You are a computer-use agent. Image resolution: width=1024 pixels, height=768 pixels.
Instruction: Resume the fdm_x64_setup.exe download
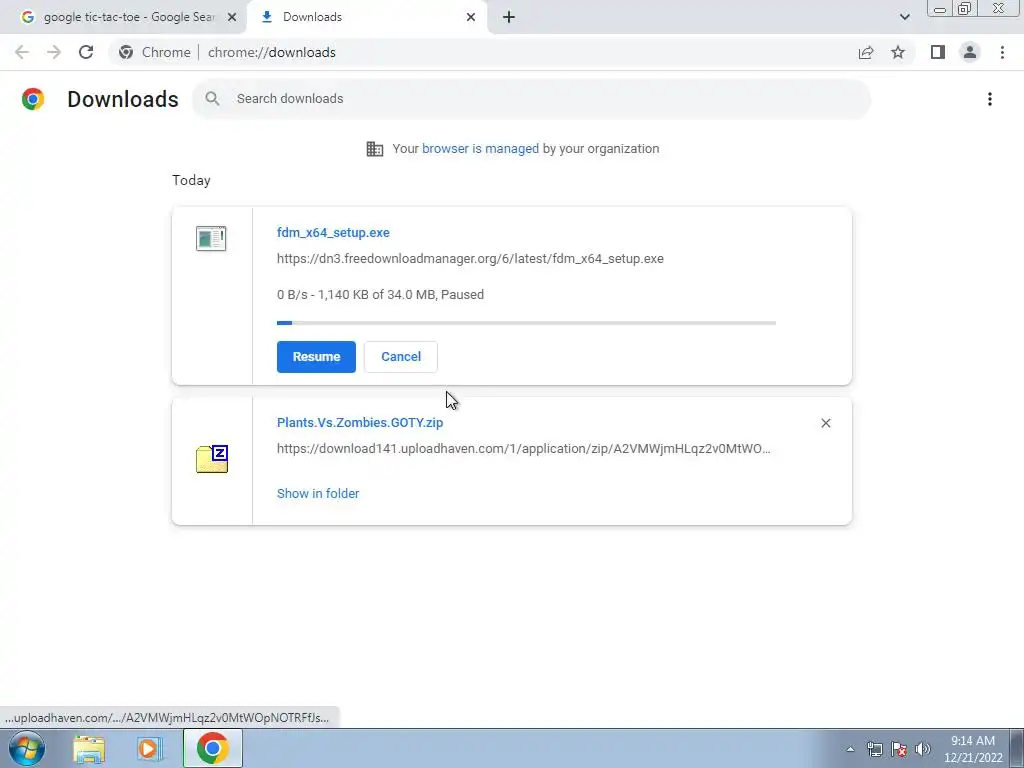click(x=316, y=357)
